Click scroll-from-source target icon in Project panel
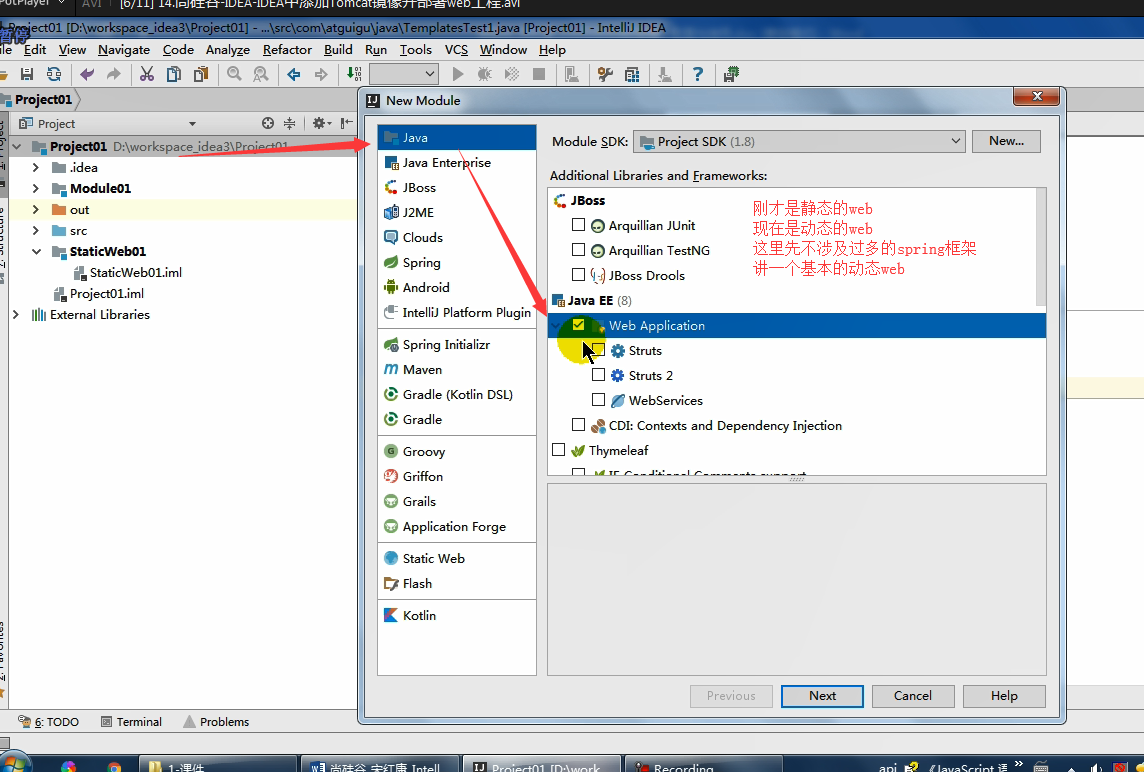Image resolution: width=1144 pixels, height=772 pixels. point(268,123)
